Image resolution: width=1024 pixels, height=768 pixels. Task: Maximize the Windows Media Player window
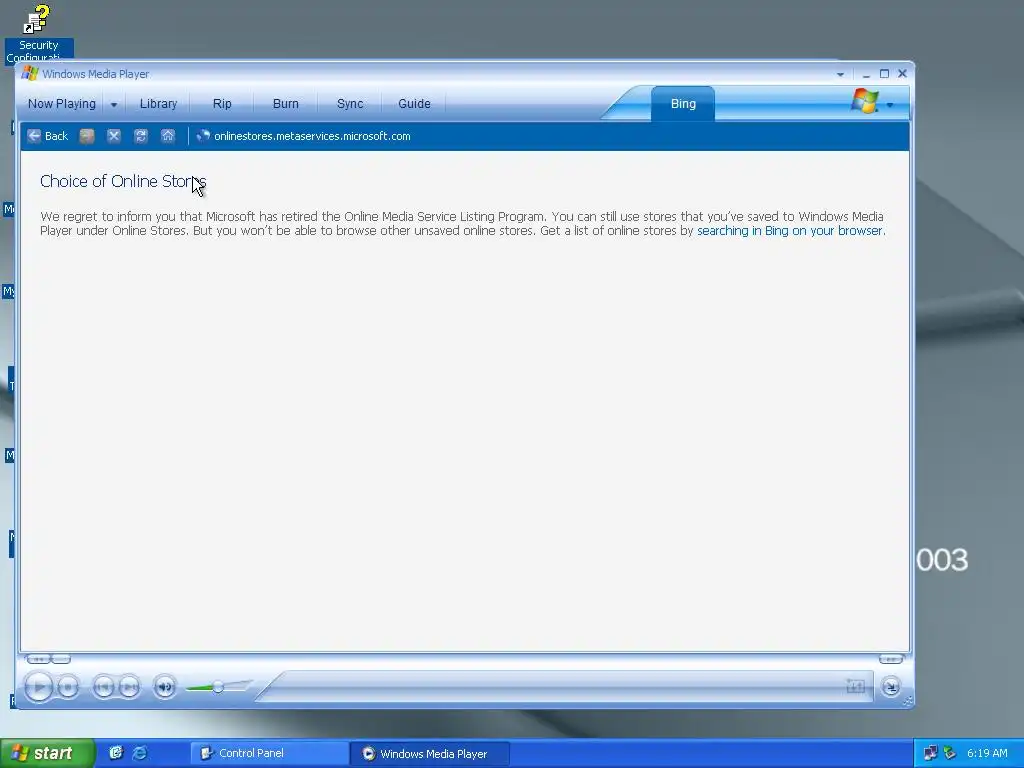pyautogui.click(x=884, y=74)
